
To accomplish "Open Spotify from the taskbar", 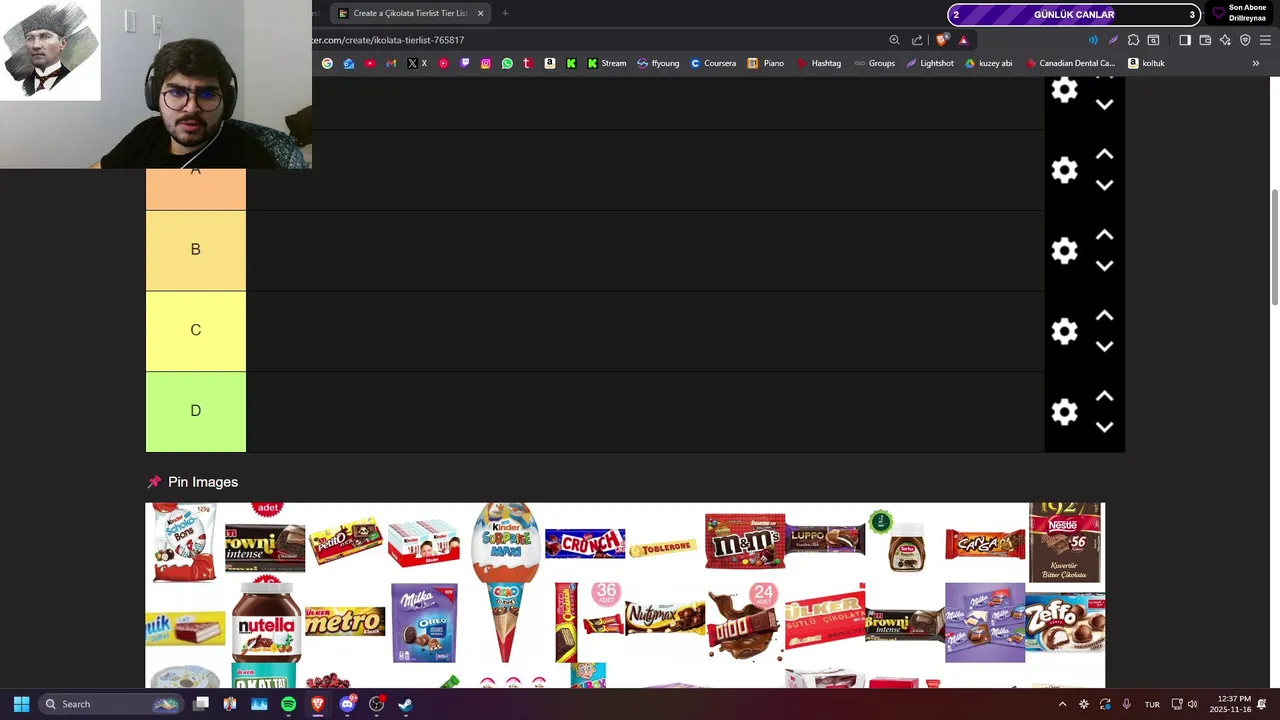I will click(x=288, y=704).
